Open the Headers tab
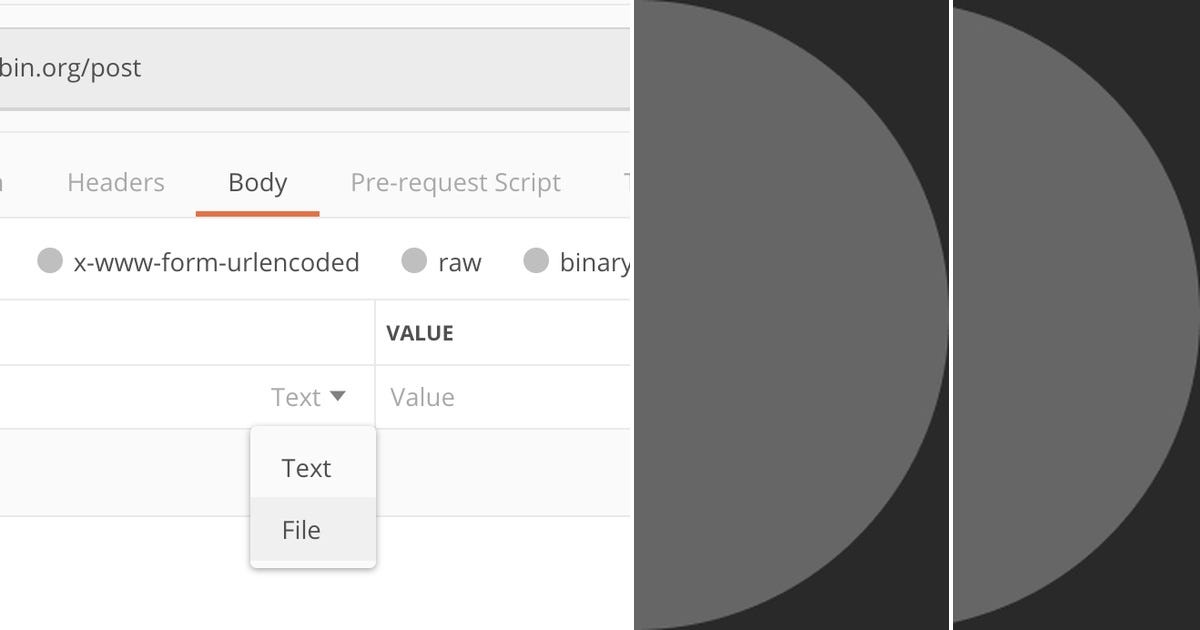Screen dimensions: 1200x630 point(116,182)
